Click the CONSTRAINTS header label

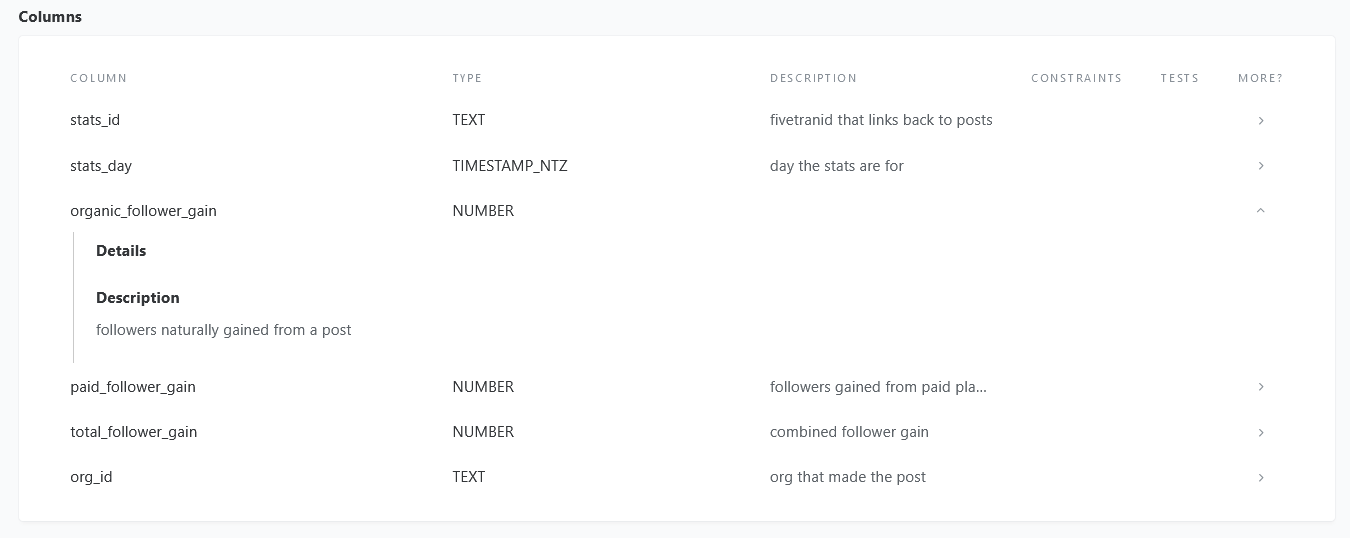(1076, 78)
